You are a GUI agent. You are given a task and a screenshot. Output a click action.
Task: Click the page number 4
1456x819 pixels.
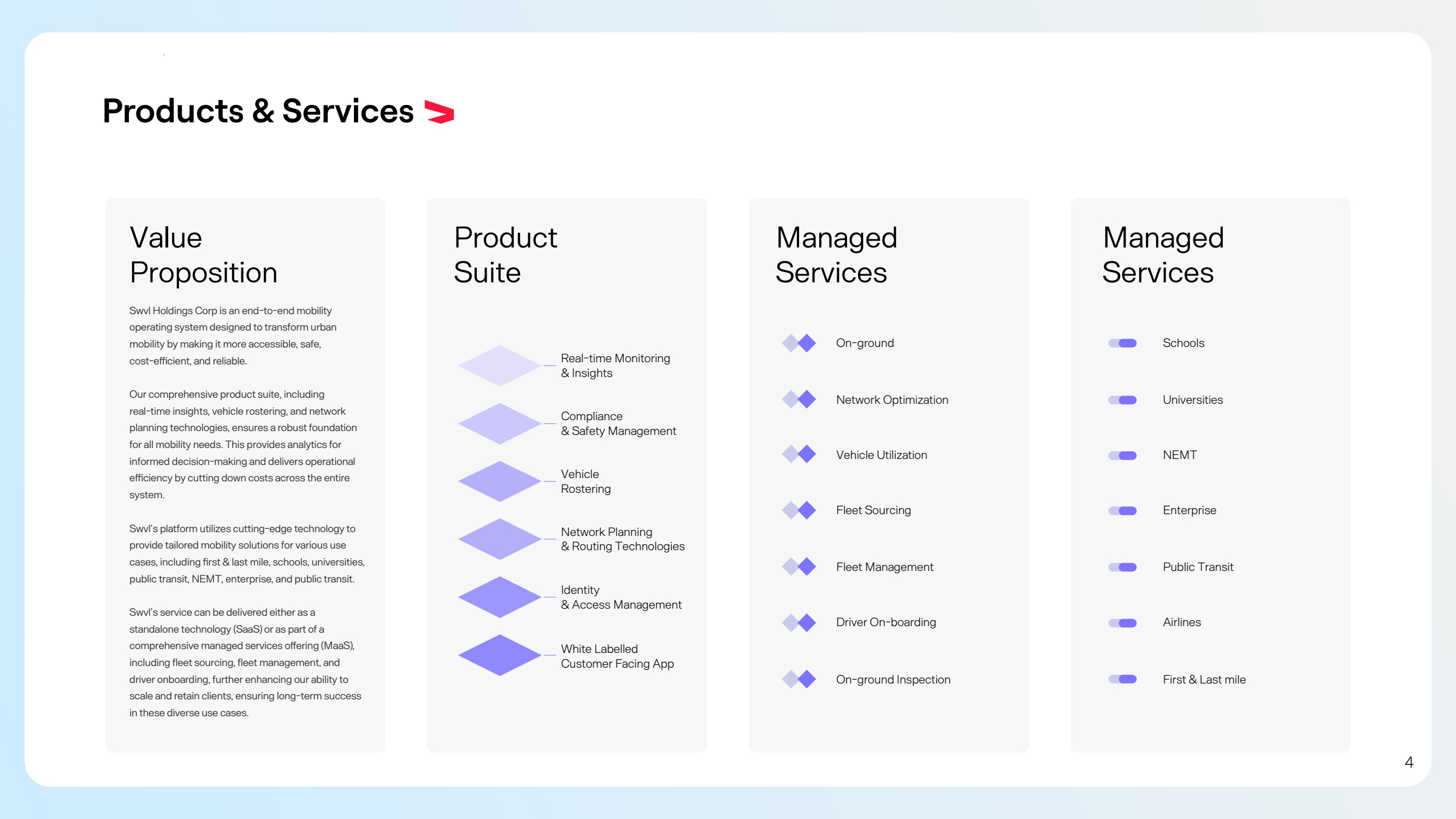tap(1408, 762)
